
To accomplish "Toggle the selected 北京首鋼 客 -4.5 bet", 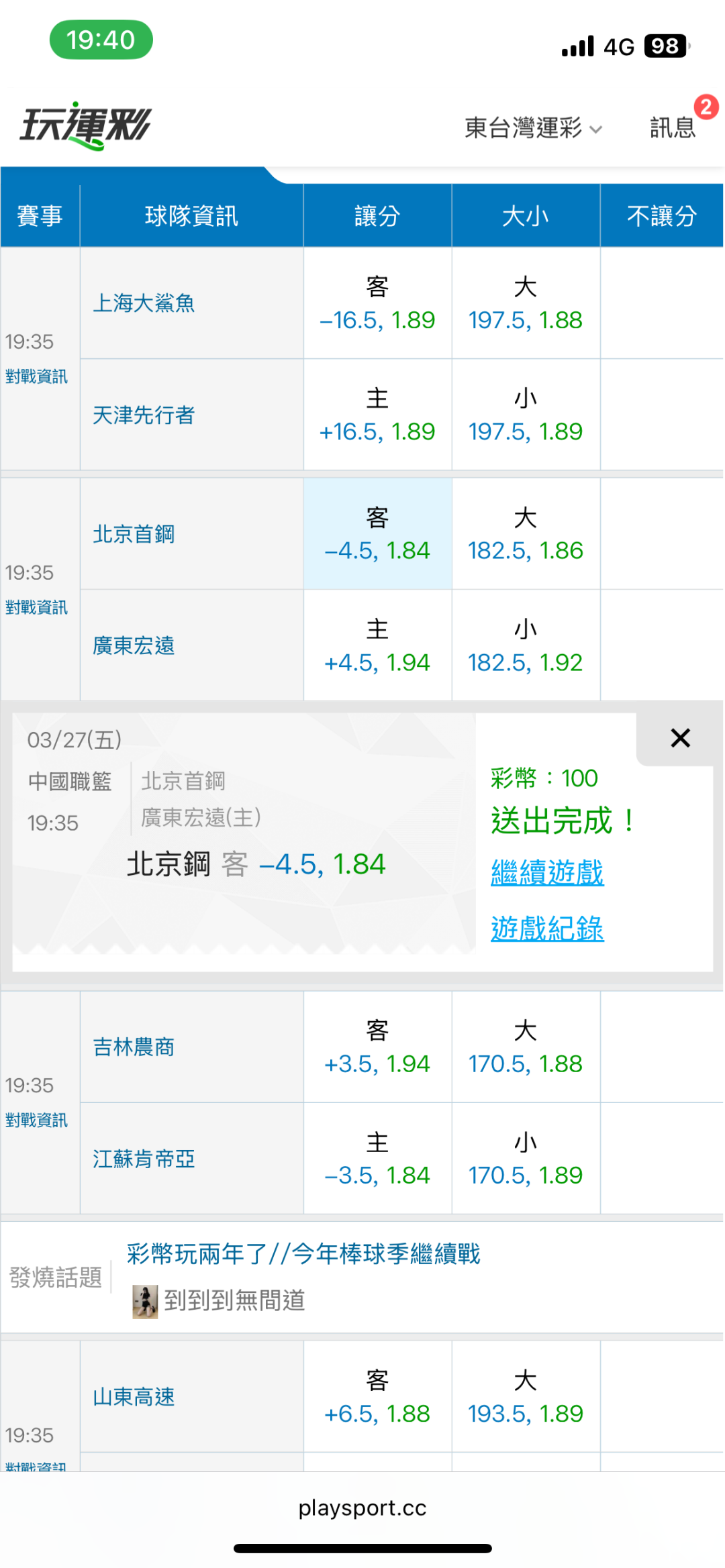I will (377, 535).
